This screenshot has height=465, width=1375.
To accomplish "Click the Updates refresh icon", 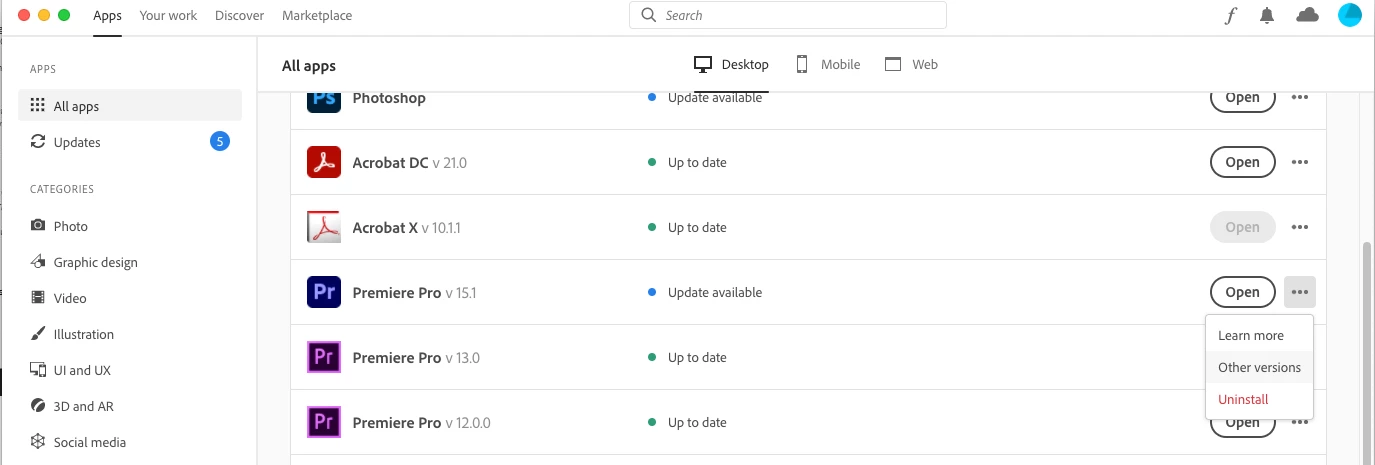I will point(38,142).
